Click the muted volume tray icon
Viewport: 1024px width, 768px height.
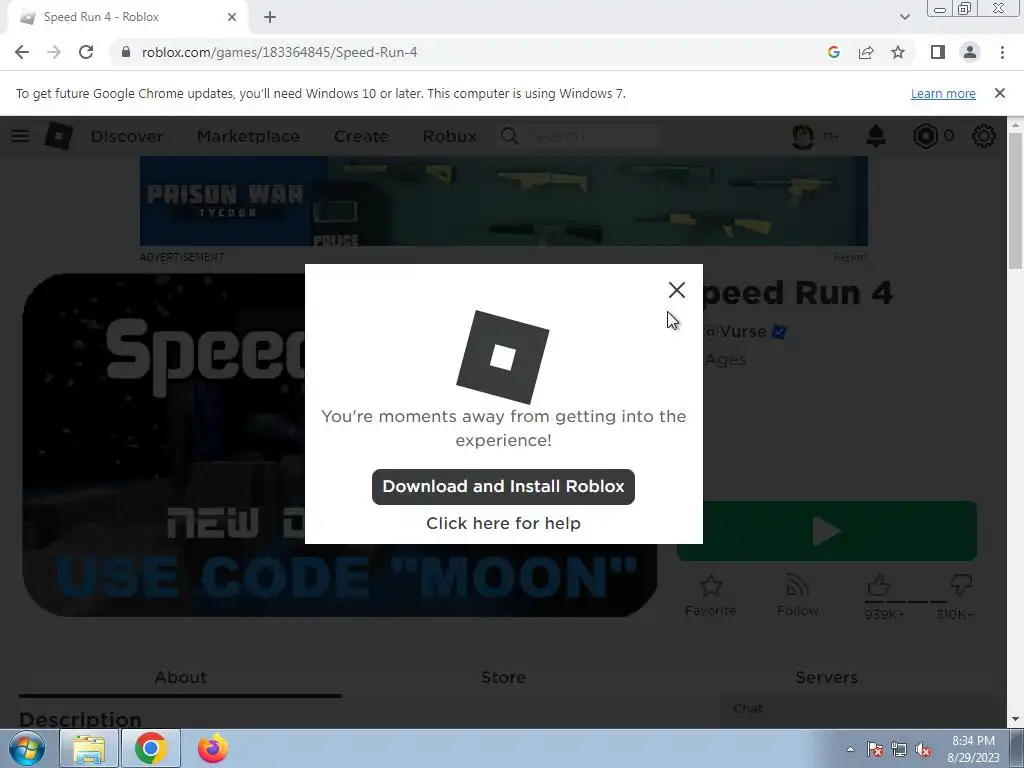pyautogui.click(x=923, y=749)
